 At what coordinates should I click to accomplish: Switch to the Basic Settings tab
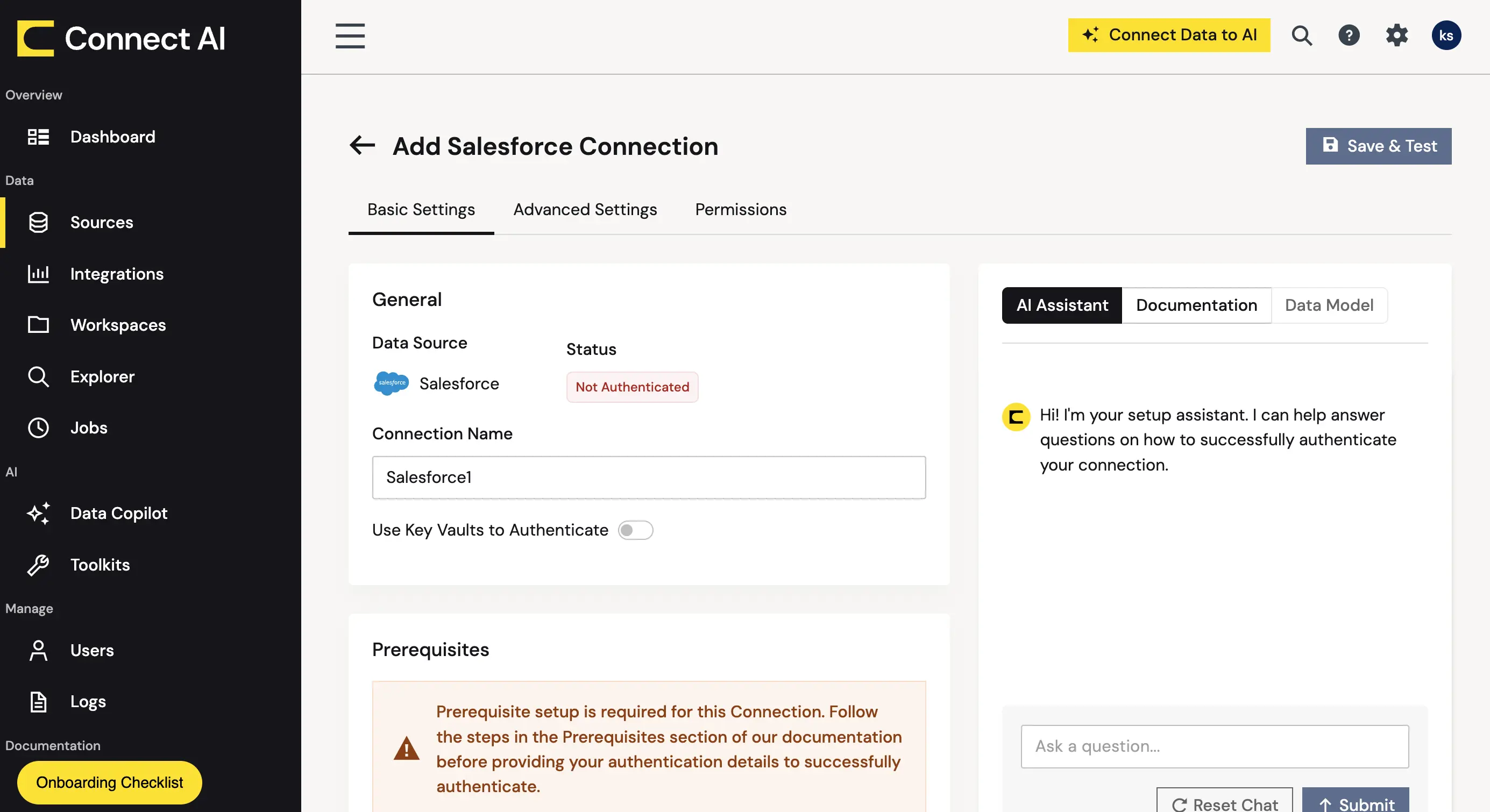click(x=421, y=209)
